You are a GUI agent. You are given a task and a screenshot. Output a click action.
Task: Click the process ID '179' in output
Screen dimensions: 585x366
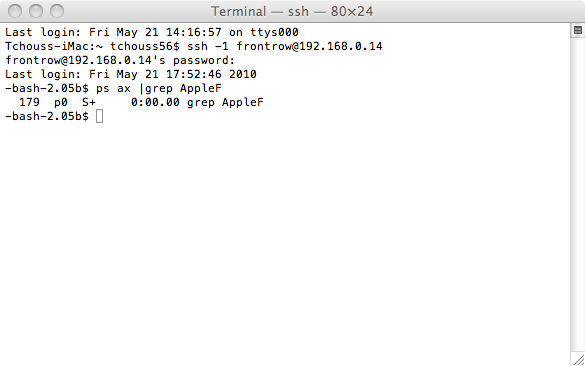(x=29, y=102)
